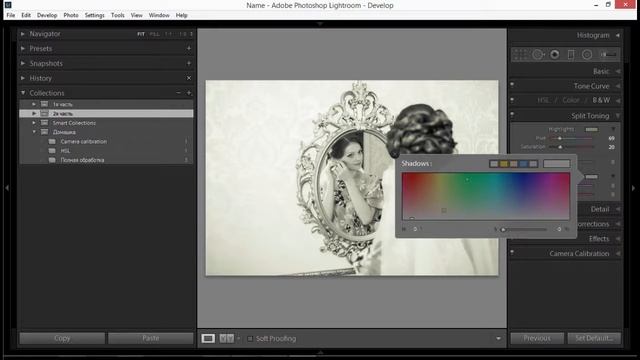Set Navigator zoom to FIT
Image resolution: width=640 pixels, height=360 pixels.
pyautogui.click(x=141, y=34)
